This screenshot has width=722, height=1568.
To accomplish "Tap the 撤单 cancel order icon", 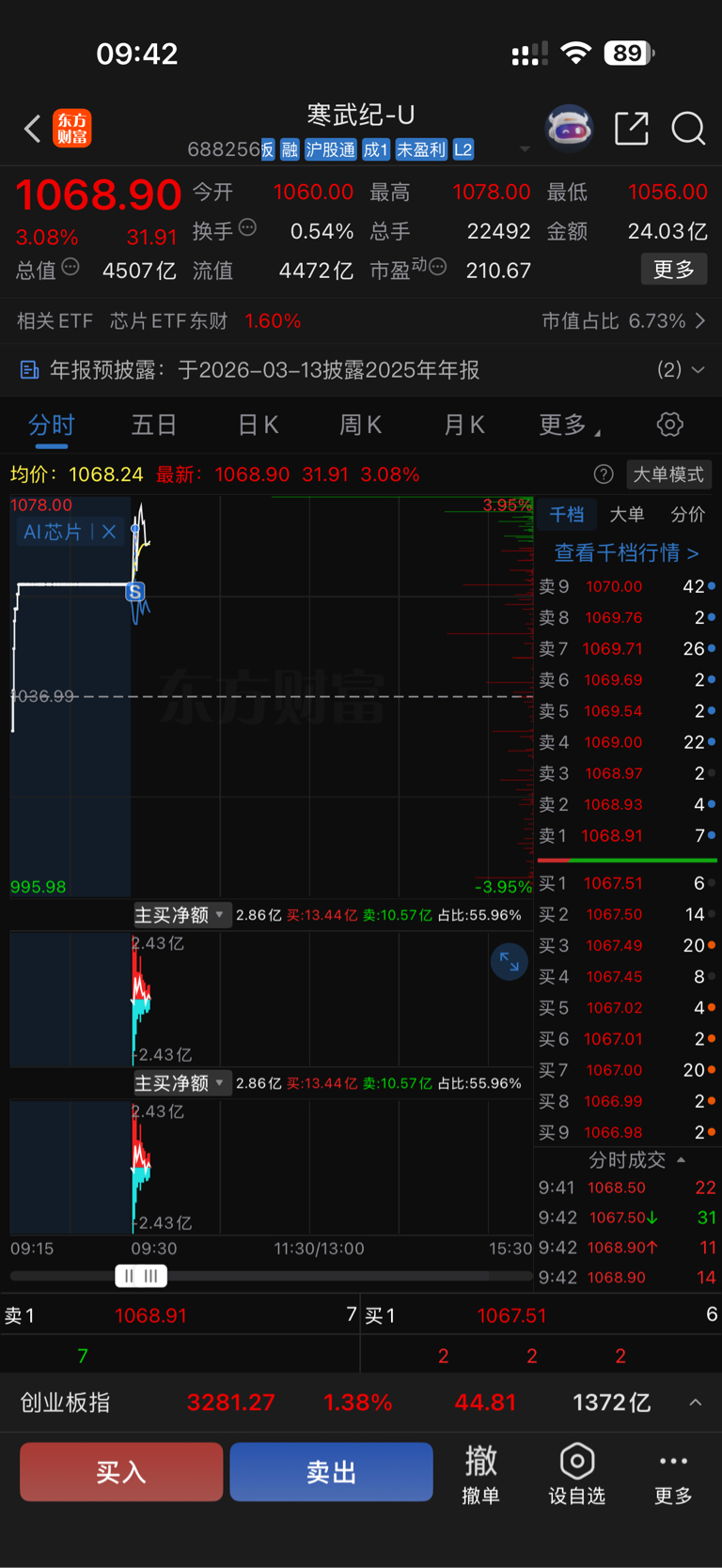I will (480, 1461).
